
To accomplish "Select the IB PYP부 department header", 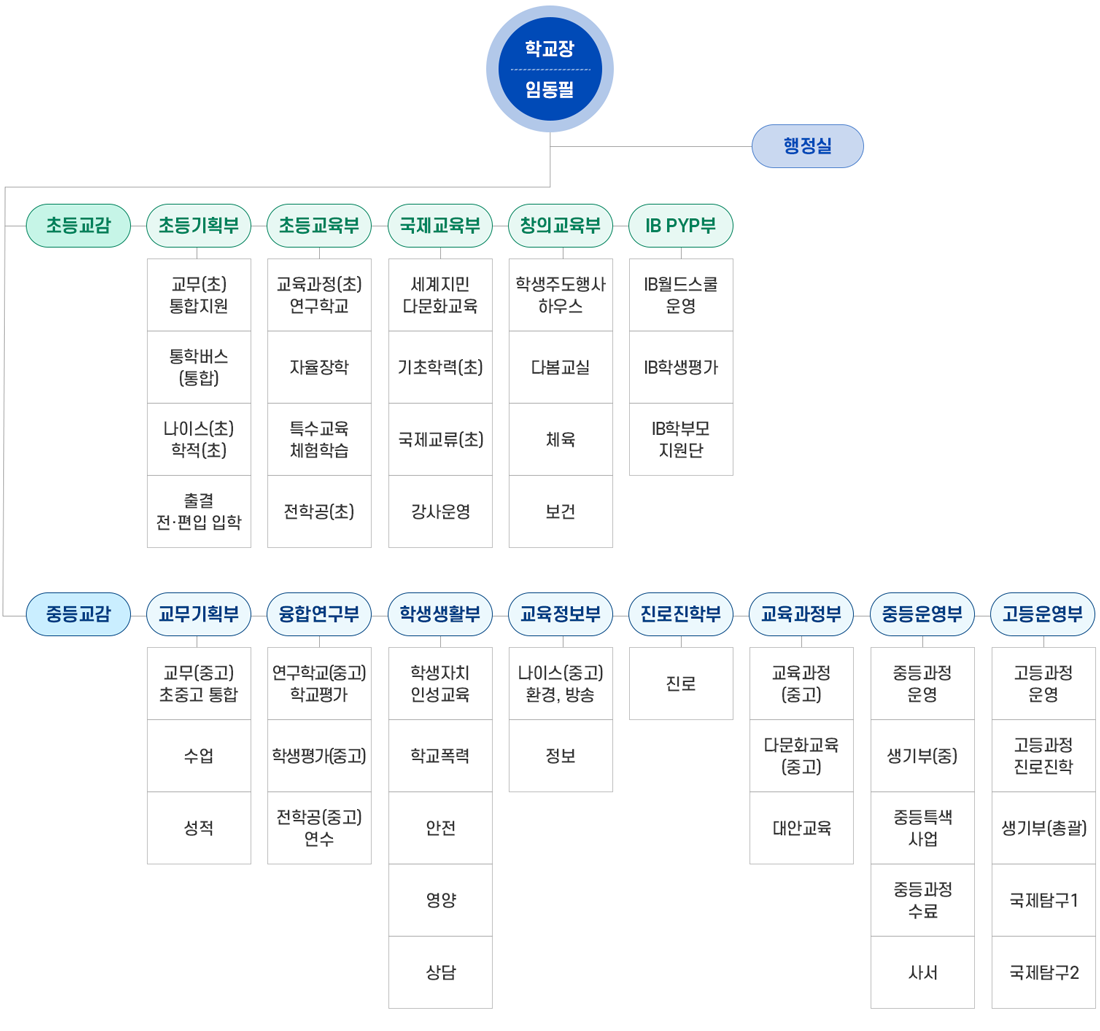I will [680, 226].
